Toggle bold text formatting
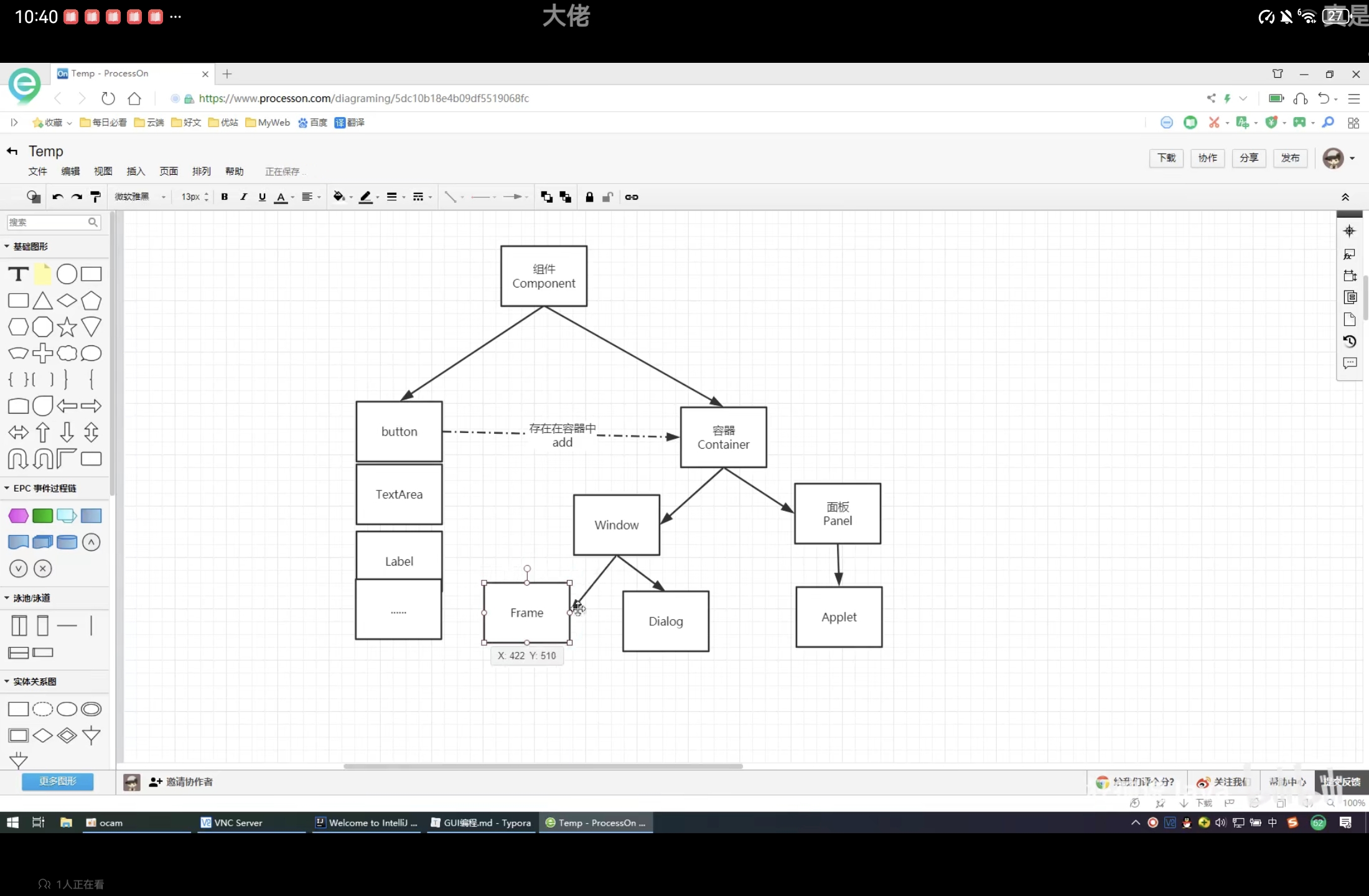Screen dimensions: 1369x896 click(x=224, y=197)
